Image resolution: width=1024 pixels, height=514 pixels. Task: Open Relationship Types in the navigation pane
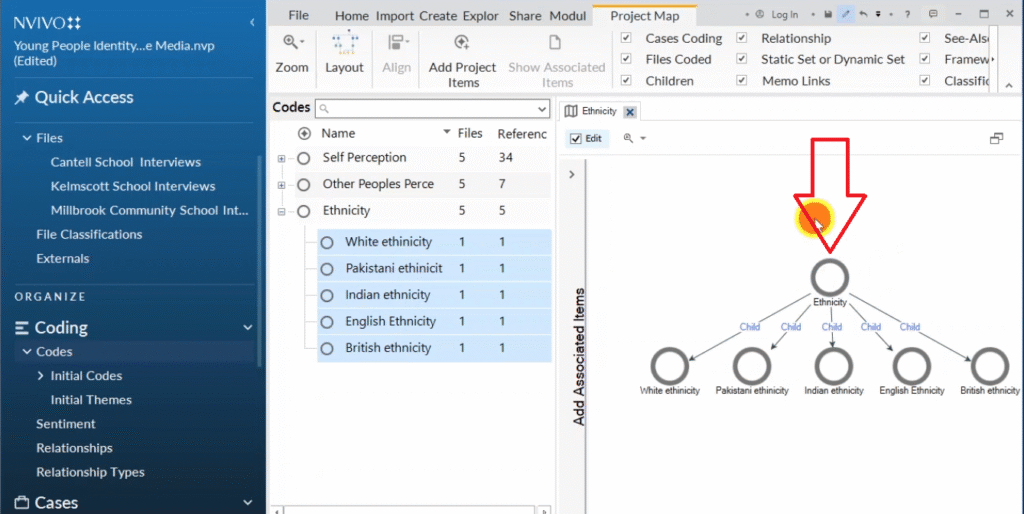point(90,472)
